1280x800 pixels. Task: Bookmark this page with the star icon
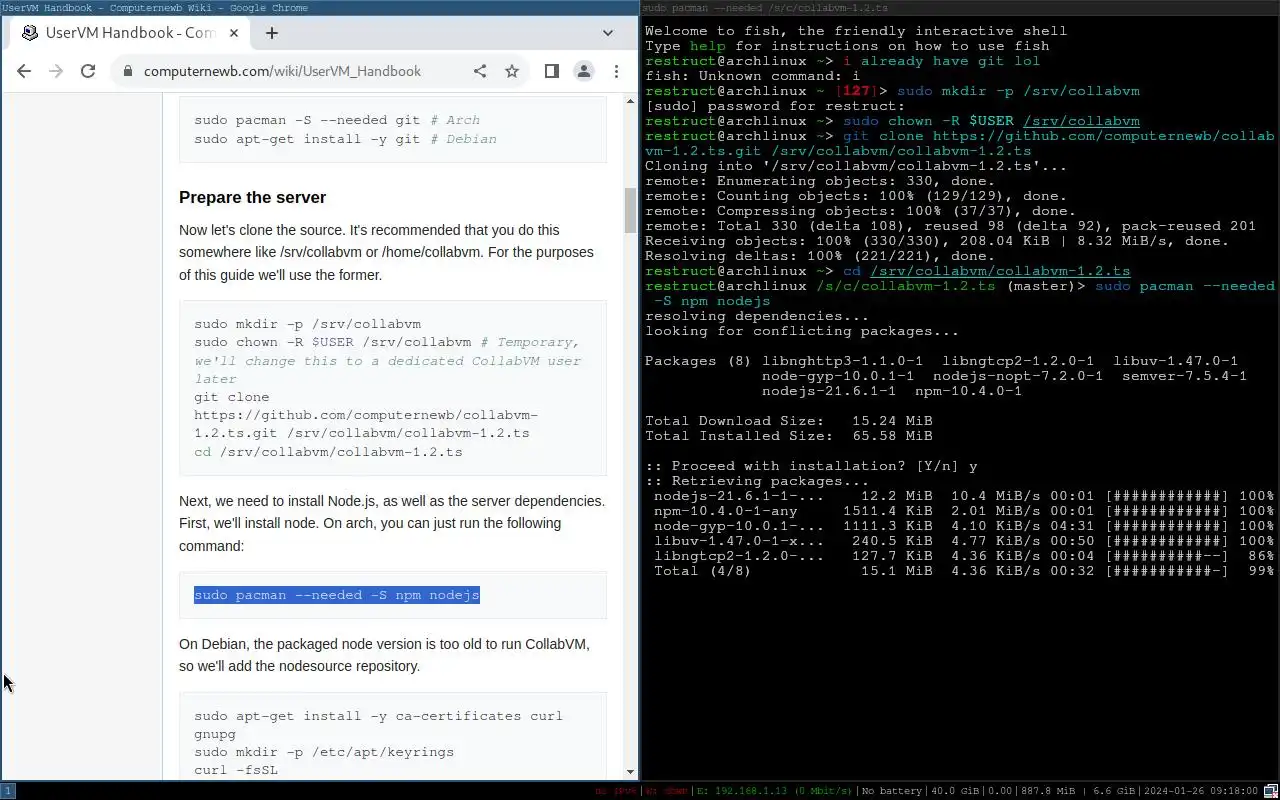point(512,71)
